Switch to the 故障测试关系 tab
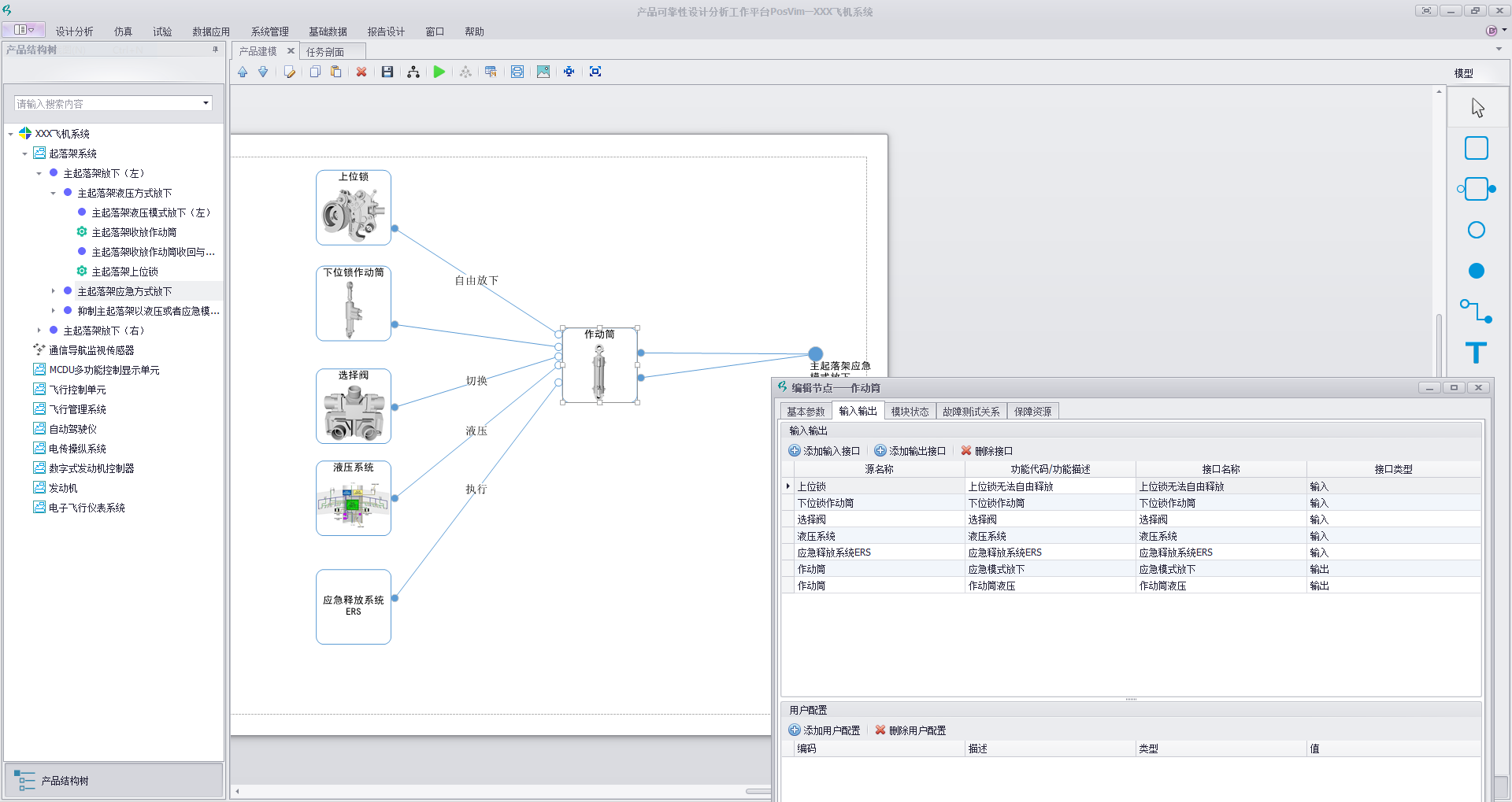 [x=970, y=411]
